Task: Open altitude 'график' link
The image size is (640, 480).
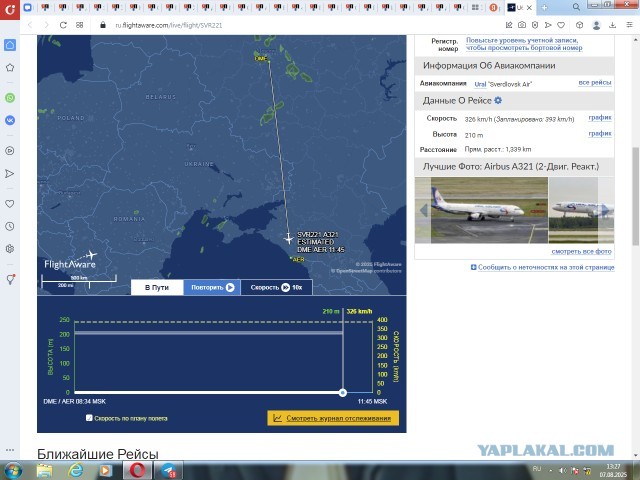Action: (600, 133)
